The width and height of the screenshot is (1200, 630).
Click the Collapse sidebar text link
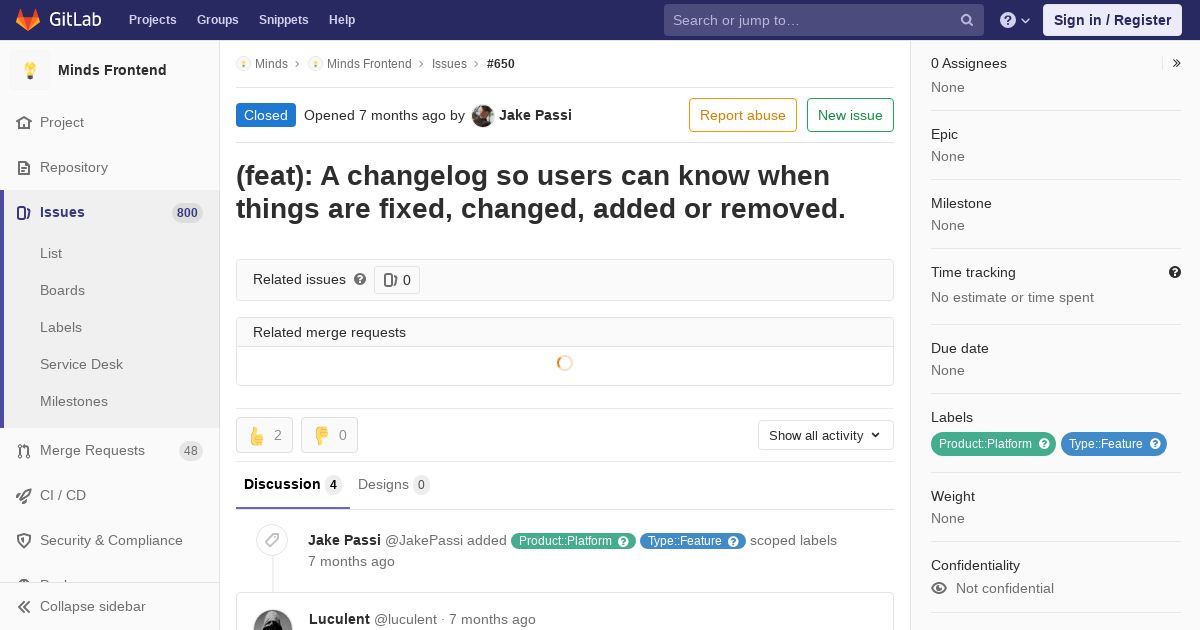(x=93, y=607)
